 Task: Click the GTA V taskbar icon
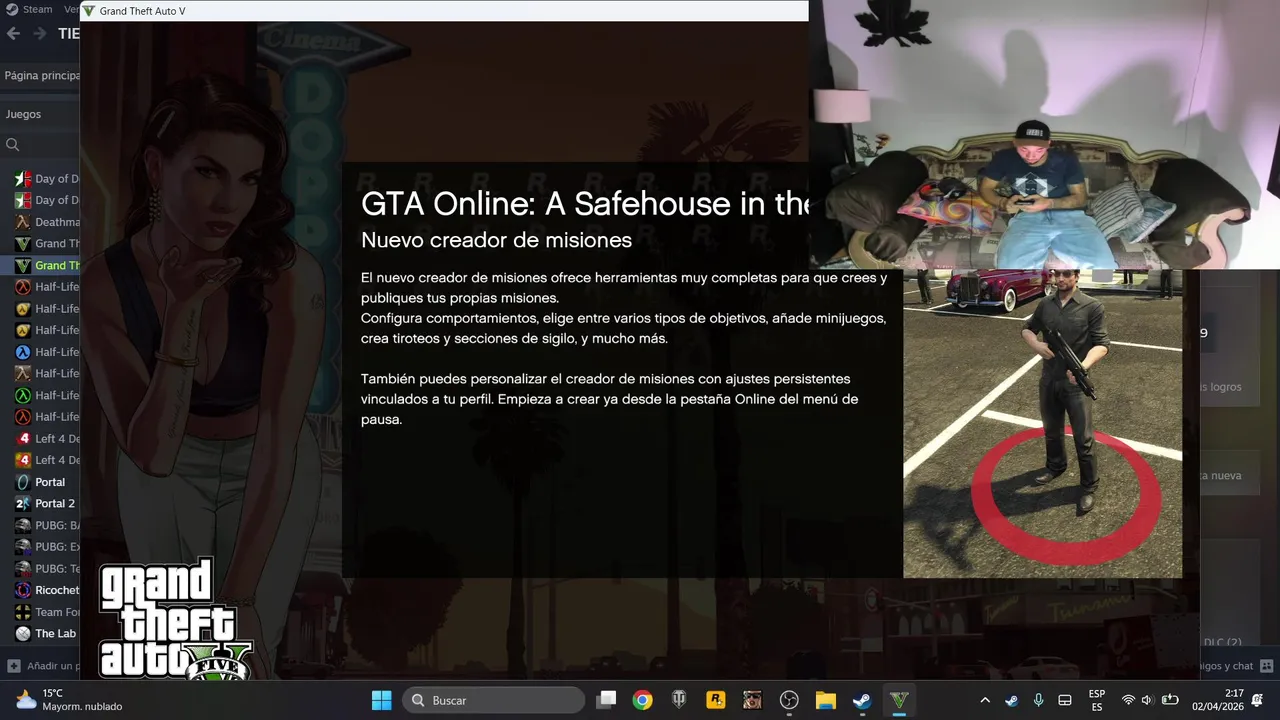899,700
